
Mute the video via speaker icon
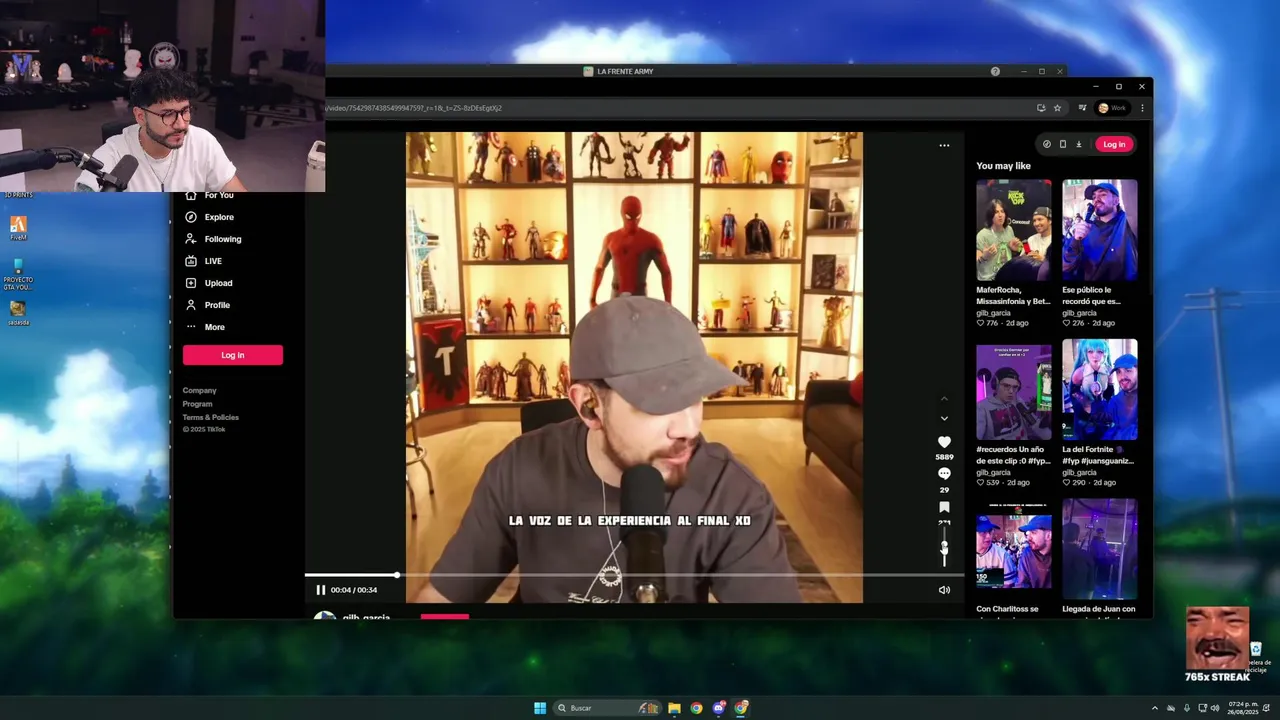click(944, 590)
